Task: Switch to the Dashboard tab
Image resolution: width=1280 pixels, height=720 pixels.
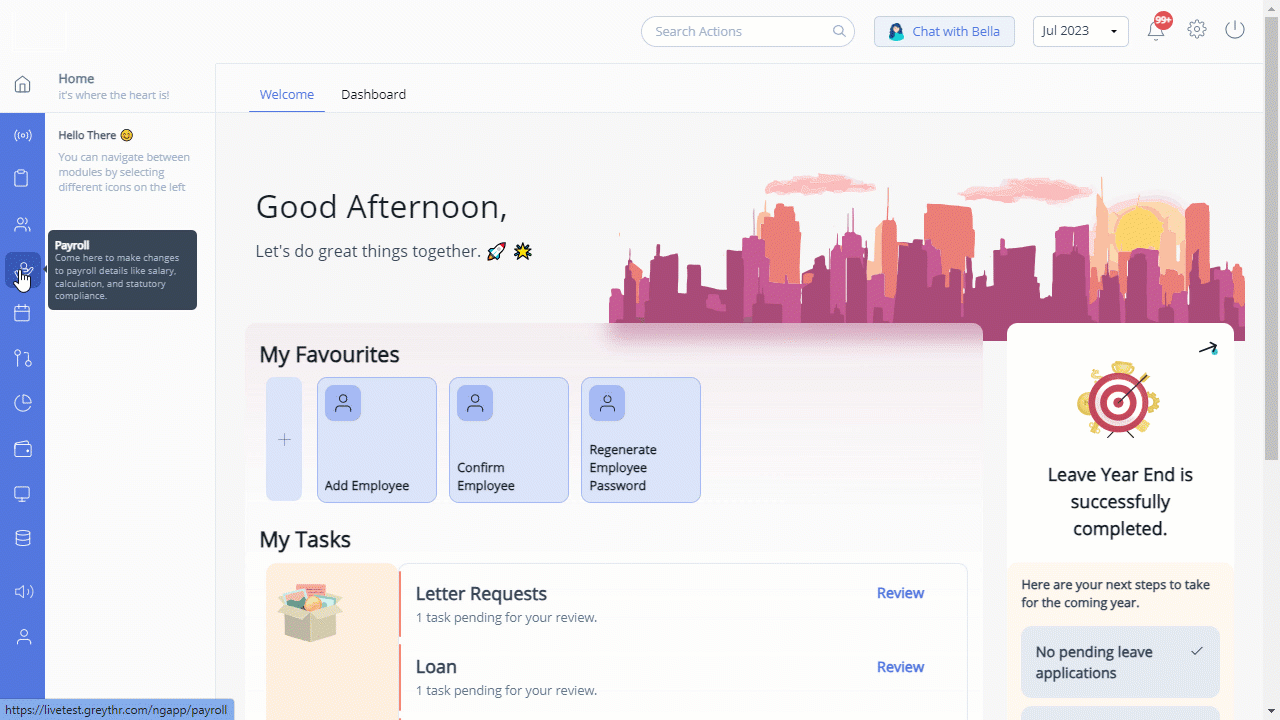Action: [x=373, y=94]
